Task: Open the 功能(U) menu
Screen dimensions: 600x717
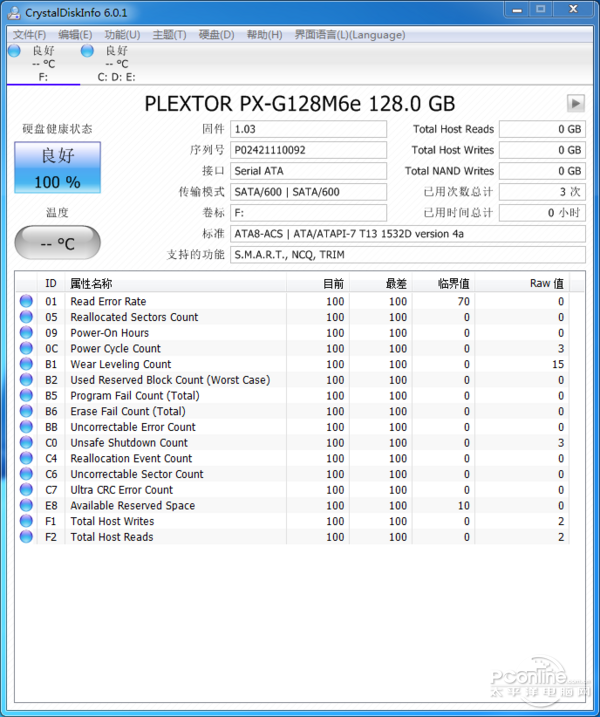Action: [122, 35]
